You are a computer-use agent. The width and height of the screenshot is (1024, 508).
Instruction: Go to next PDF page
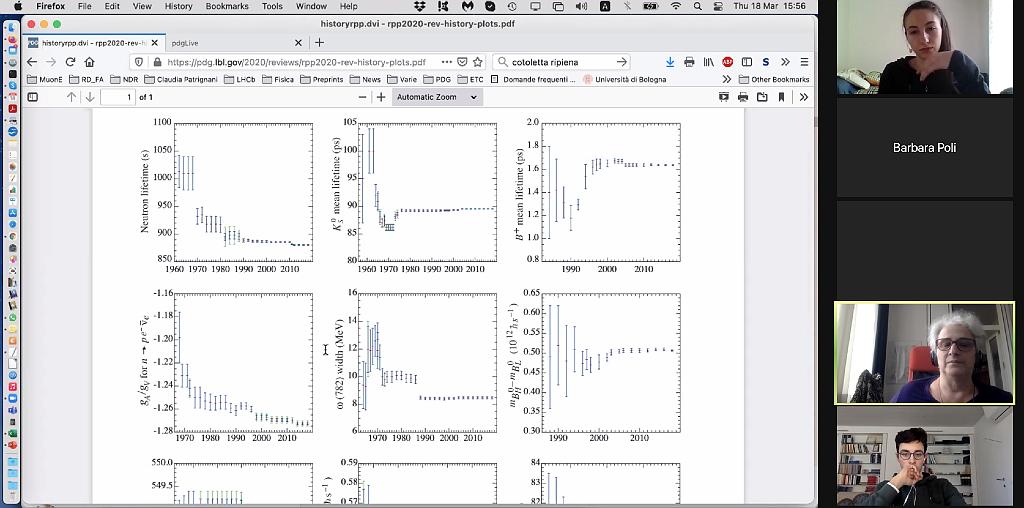click(x=90, y=97)
